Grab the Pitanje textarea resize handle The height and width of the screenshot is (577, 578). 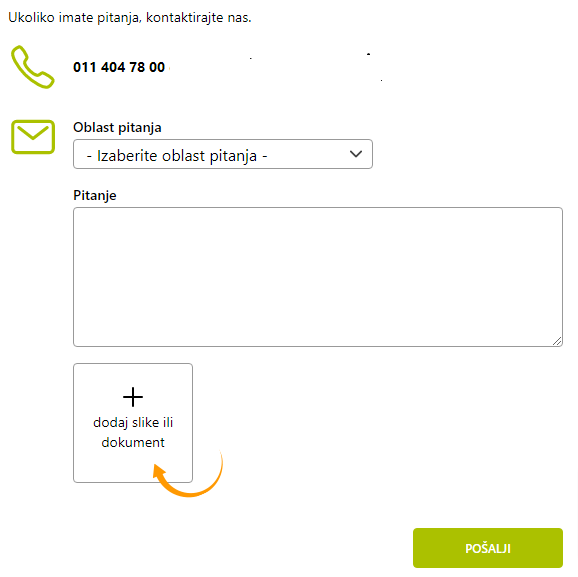557,341
